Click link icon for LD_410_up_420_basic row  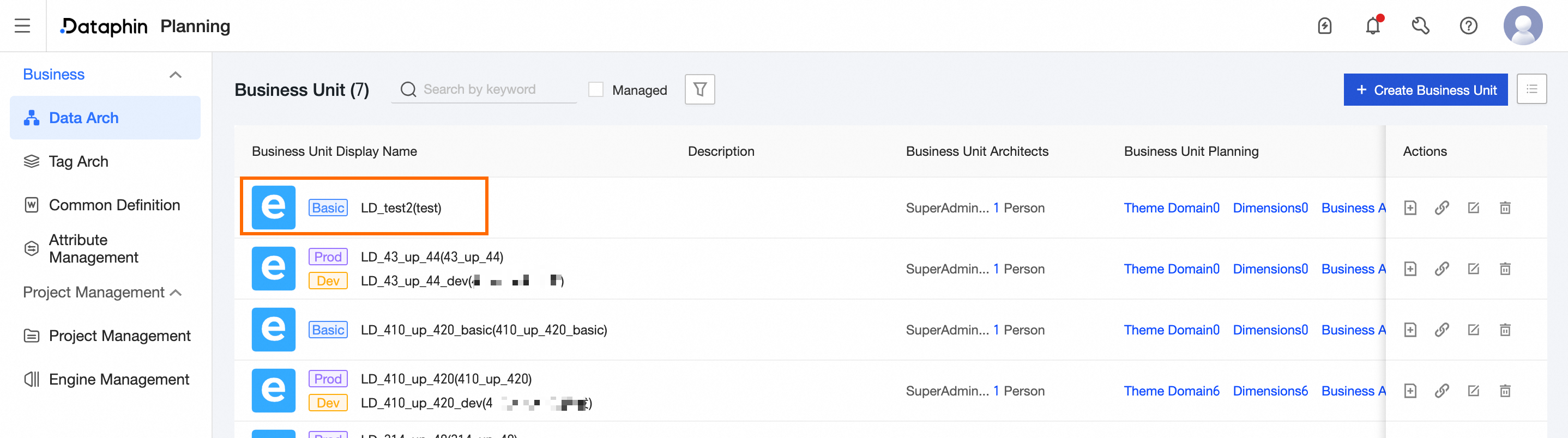pyautogui.click(x=1442, y=330)
